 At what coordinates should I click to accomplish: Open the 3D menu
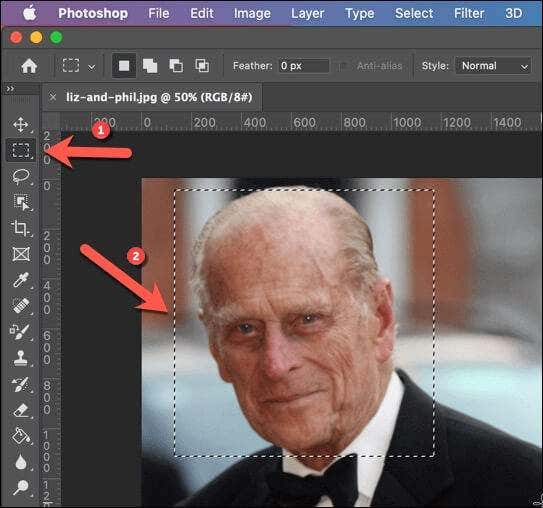(514, 14)
